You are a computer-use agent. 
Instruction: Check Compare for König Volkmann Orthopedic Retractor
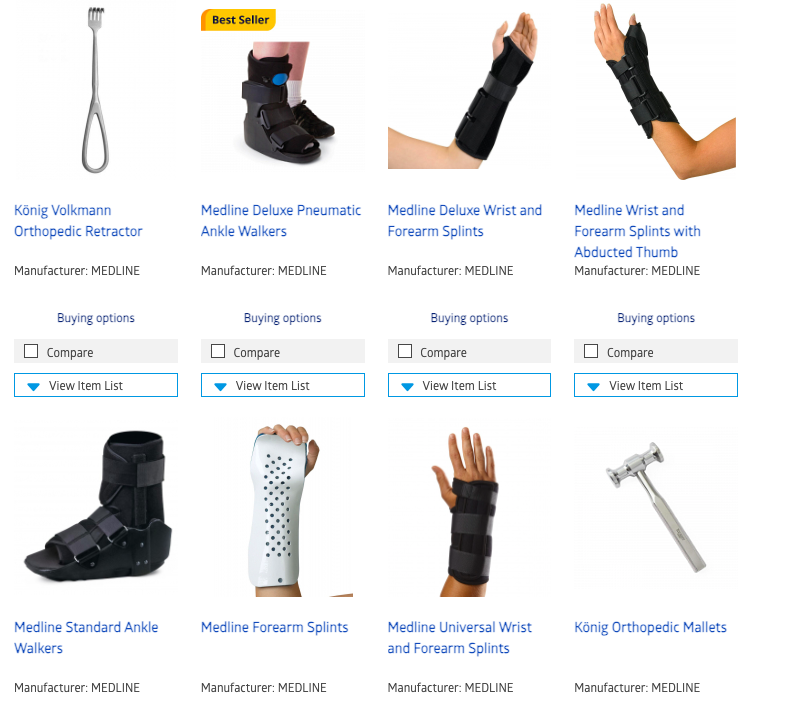click(31, 351)
